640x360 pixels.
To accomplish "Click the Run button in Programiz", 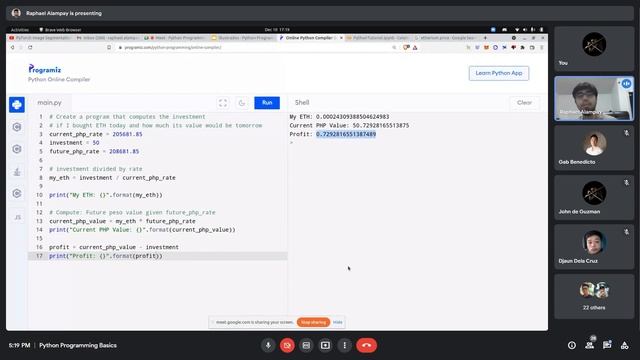I will click(267, 102).
